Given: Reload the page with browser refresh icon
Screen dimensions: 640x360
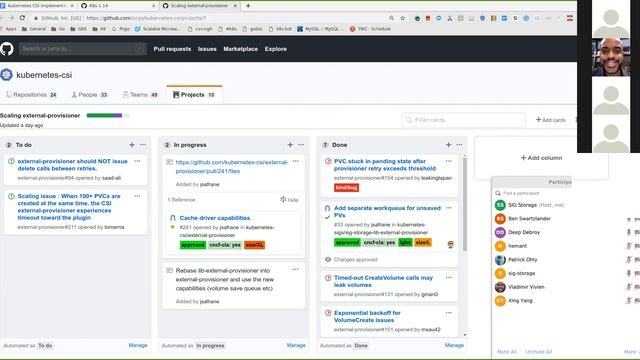Looking at the screenshot, I should click(x=22, y=18).
